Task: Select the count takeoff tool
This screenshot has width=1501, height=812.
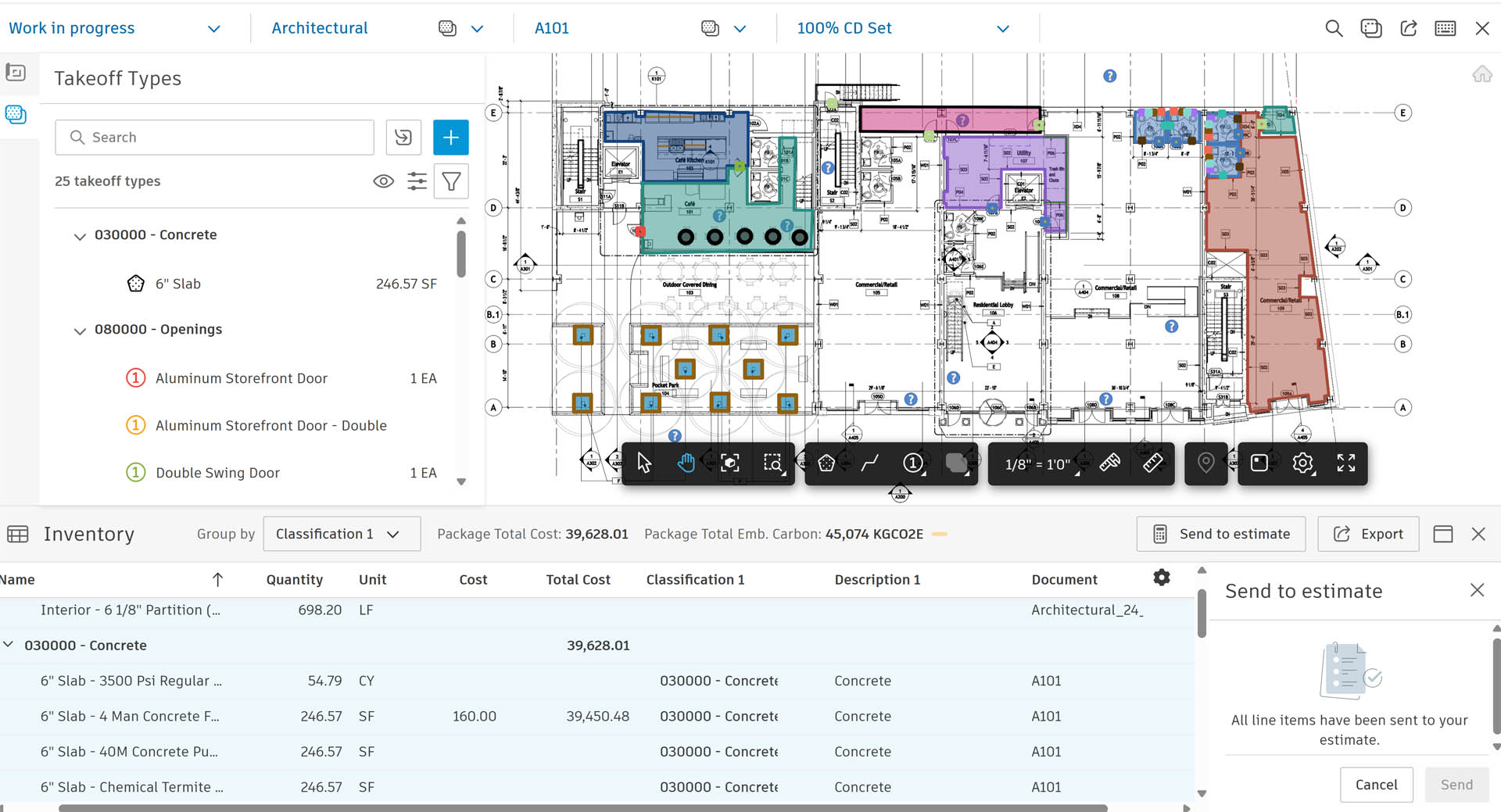Action: coord(912,463)
